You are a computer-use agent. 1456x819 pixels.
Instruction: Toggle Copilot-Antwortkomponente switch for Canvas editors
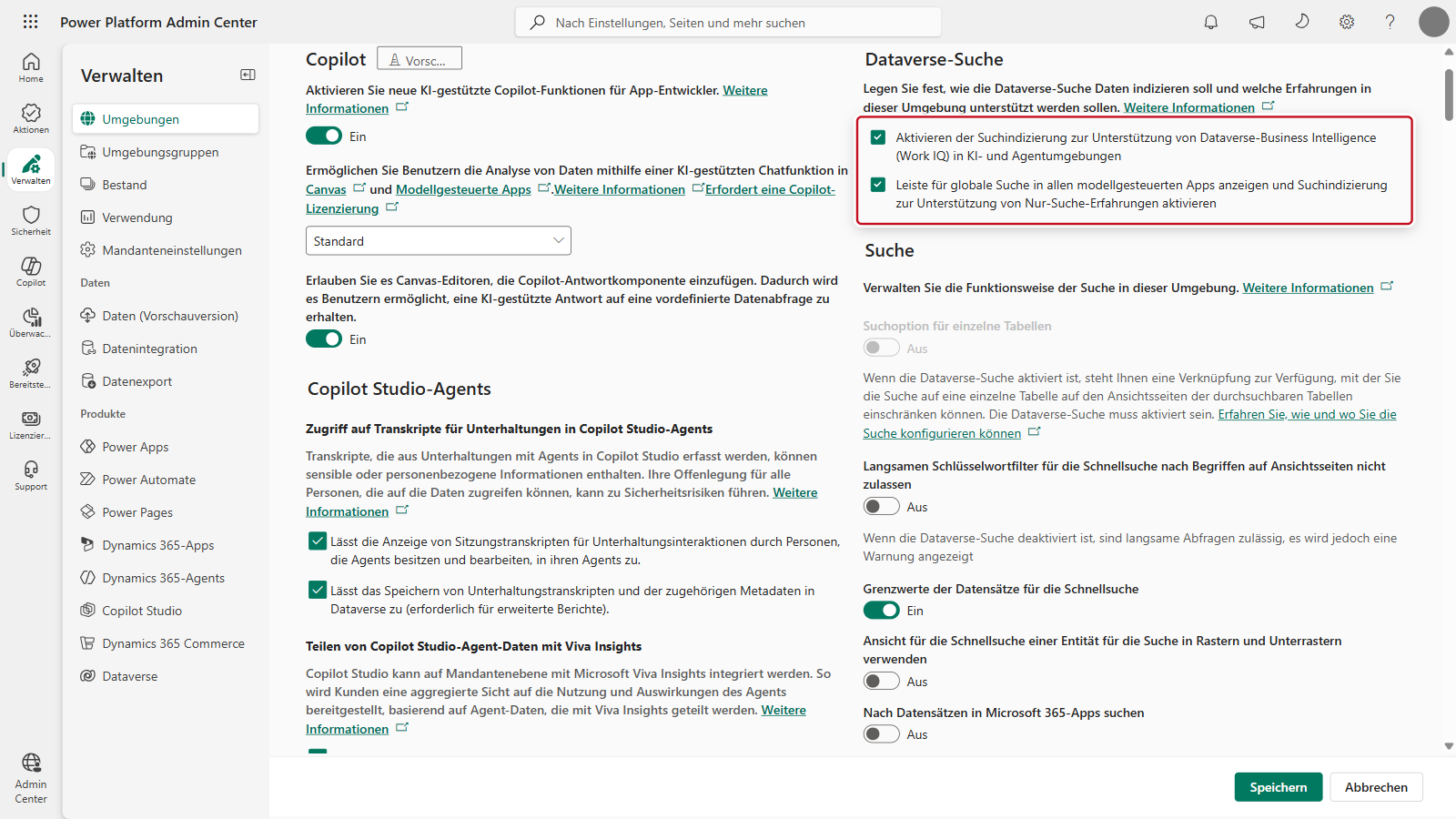324,339
